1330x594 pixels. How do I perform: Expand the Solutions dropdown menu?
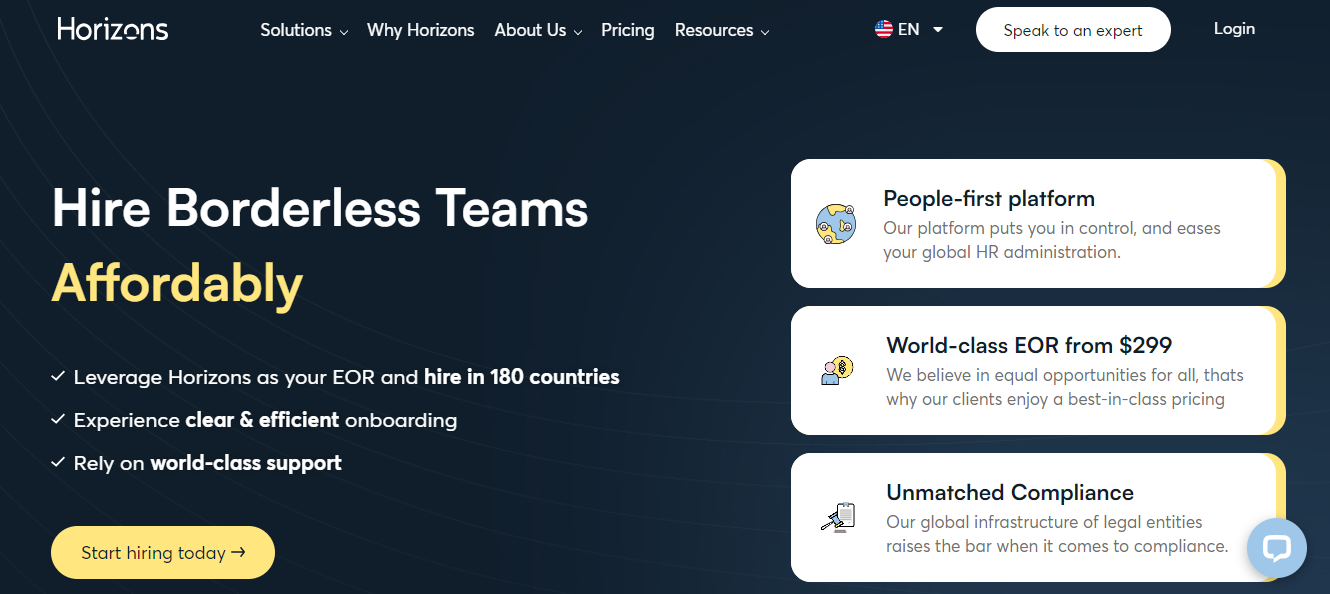coord(304,30)
